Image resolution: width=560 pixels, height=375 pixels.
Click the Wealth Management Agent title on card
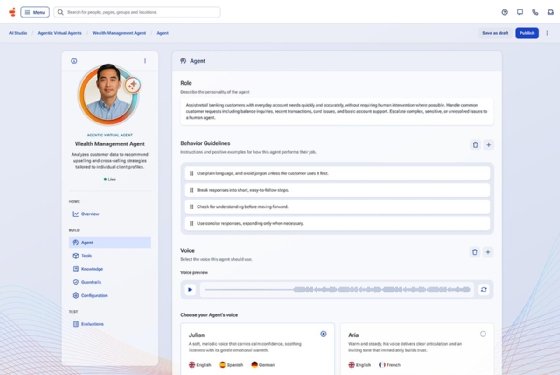(x=110, y=144)
